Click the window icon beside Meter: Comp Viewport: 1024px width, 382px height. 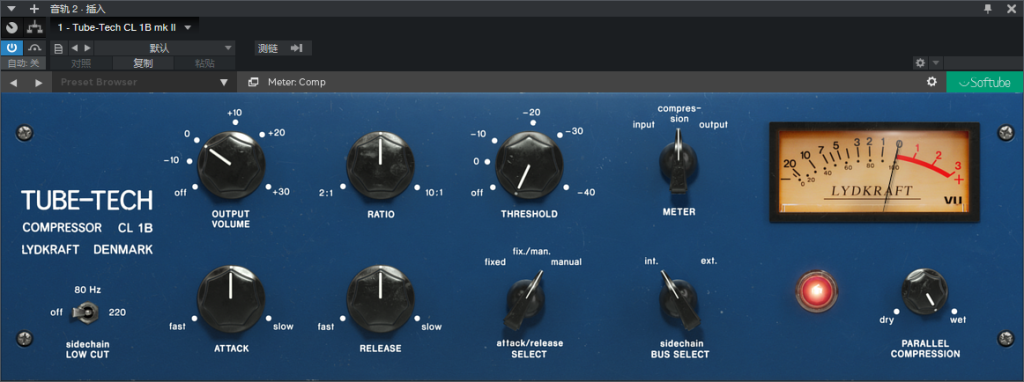(253, 82)
